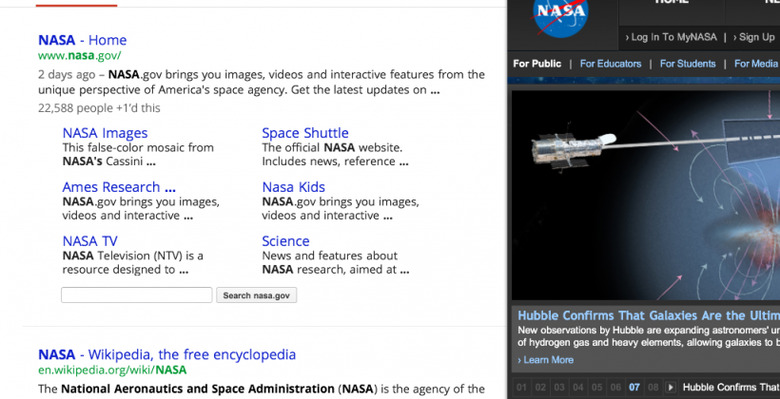Follow the NASA TV link

pyautogui.click(x=90, y=241)
